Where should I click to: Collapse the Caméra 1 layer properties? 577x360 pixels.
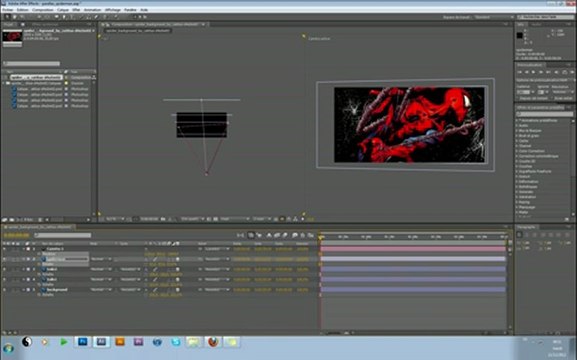[24, 249]
